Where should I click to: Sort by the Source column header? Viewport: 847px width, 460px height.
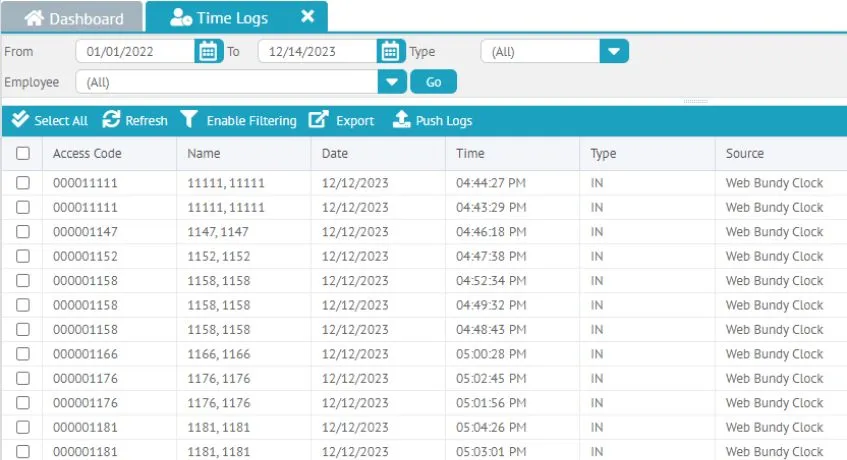point(781,153)
